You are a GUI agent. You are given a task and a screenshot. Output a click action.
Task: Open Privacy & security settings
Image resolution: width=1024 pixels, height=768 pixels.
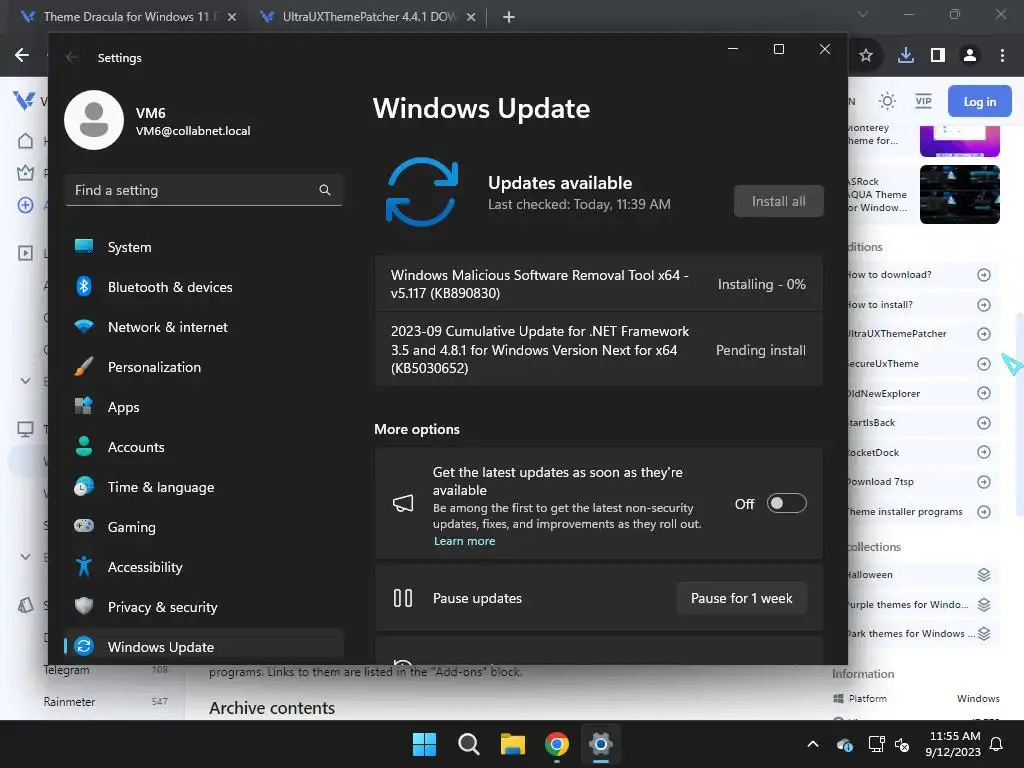204,607
